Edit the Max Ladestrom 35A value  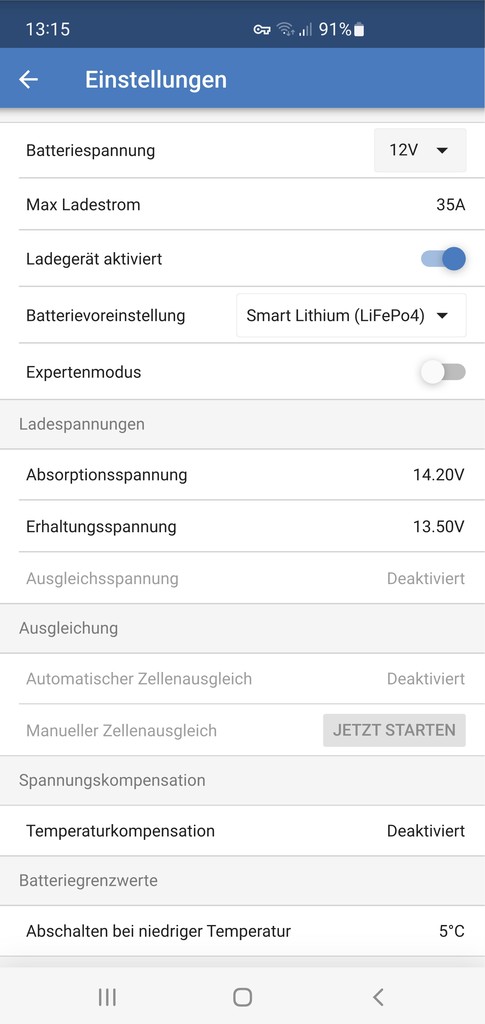pos(242,204)
